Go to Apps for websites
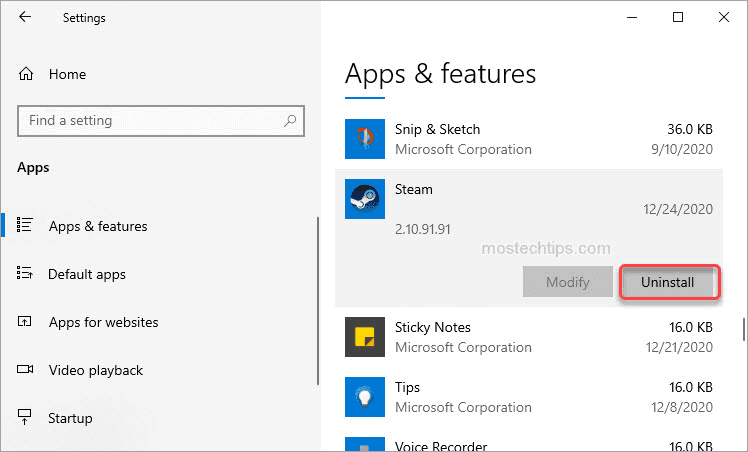 [x=104, y=322]
